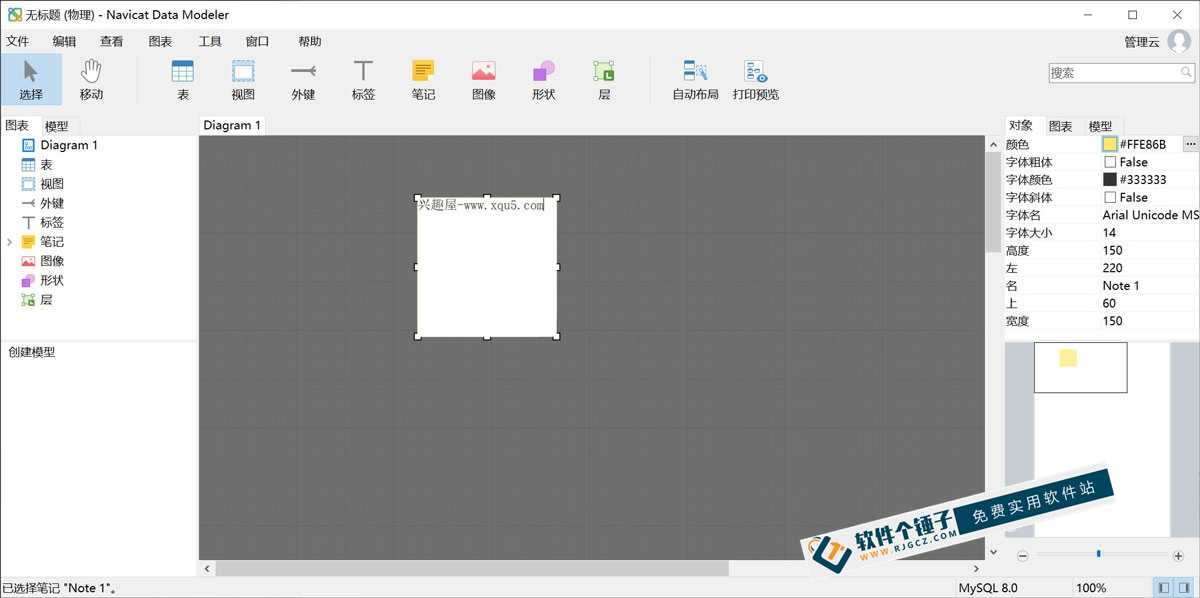Select the 标签 (Label) tool
This screenshot has width=1200, height=598.
[363, 79]
